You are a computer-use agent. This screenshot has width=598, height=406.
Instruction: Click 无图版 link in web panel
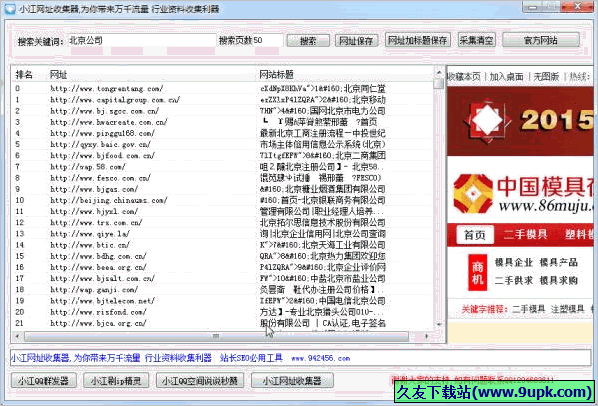click(x=546, y=77)
